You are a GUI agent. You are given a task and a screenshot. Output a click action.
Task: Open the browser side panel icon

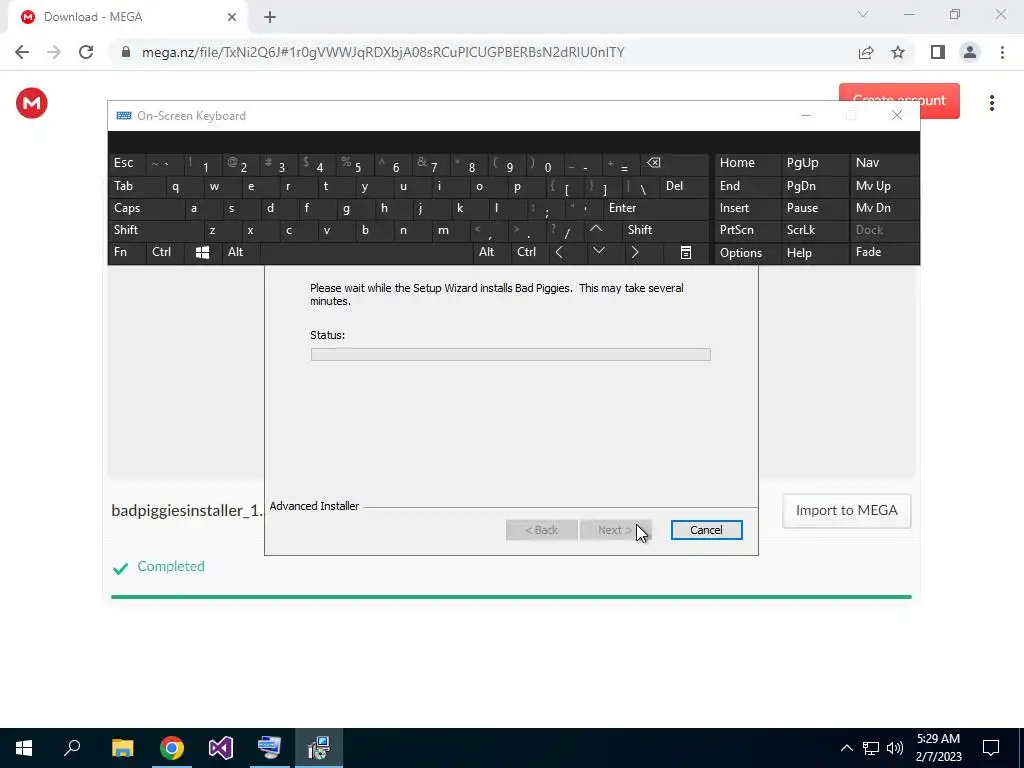point(938,52)
